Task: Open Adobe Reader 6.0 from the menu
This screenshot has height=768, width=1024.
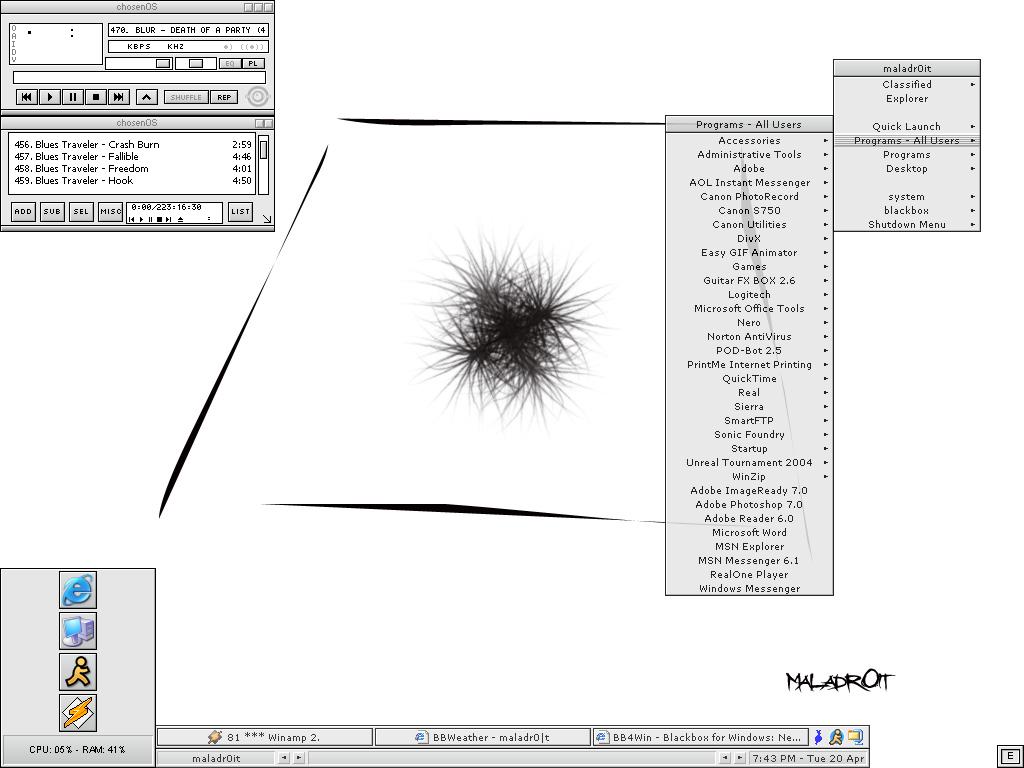Action: (749, 519)
